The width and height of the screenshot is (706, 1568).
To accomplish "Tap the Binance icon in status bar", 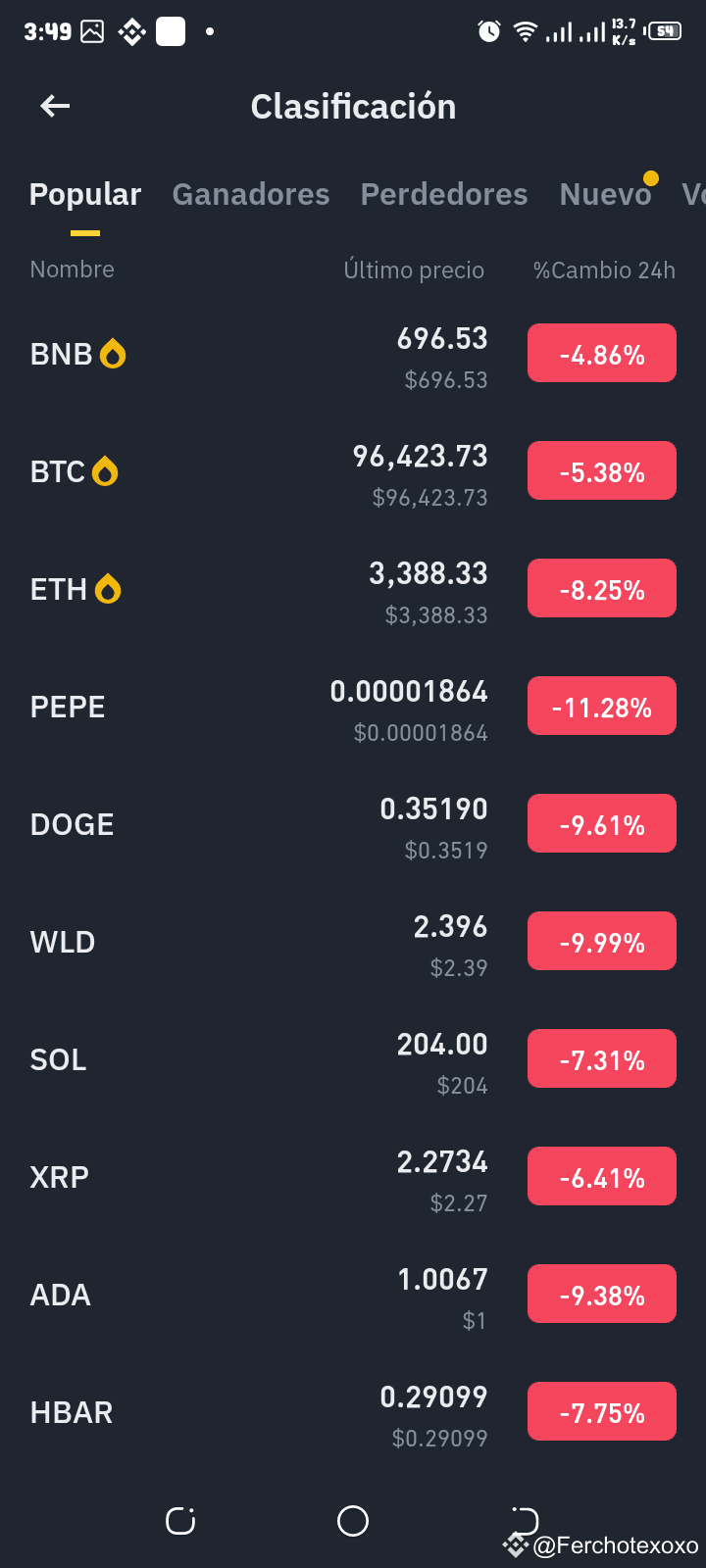I will pyautogui.click(x=131, y=32).
